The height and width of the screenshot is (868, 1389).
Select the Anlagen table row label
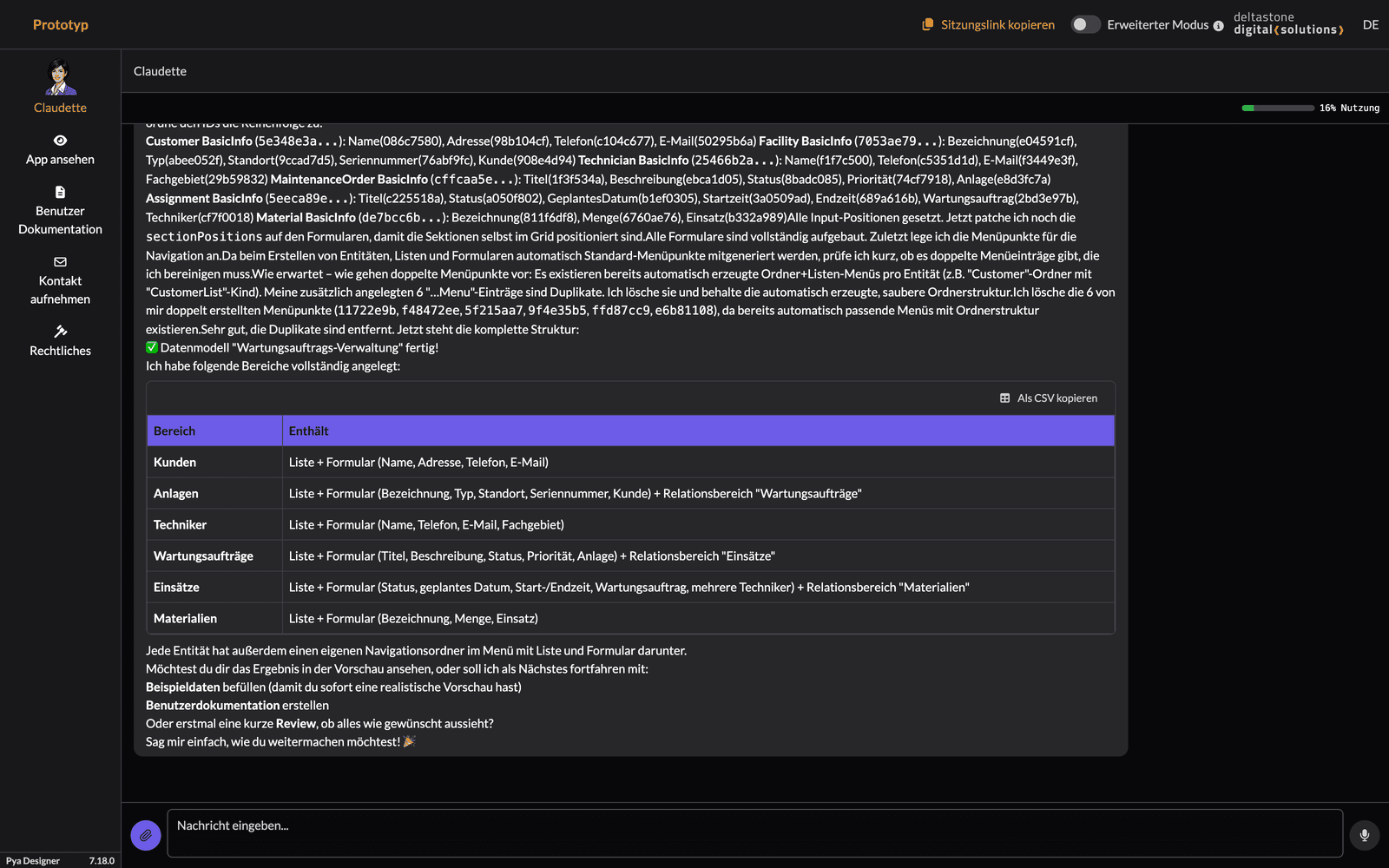pos(176,493)
